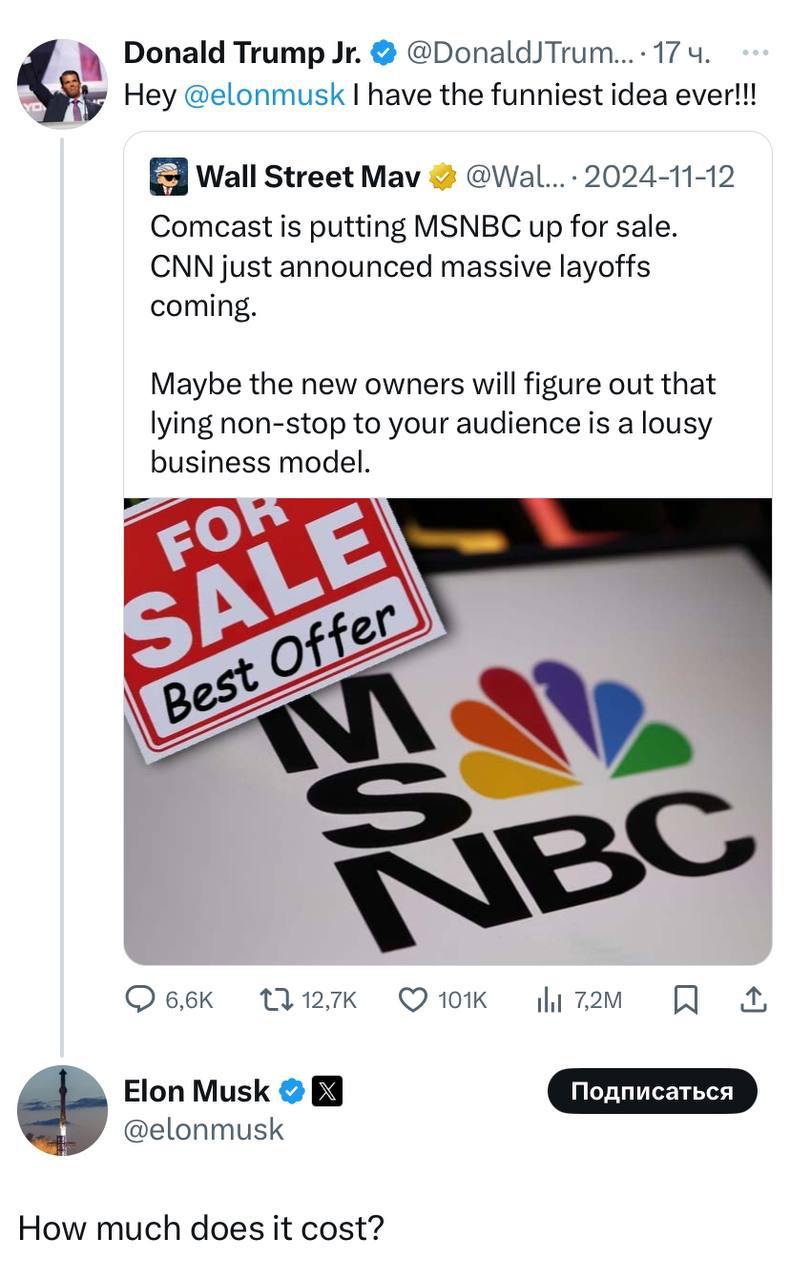Open the @elonmusk mention link
This screenshot has height=1280, width=790.
pyautogui.click(x=265, y=95)
